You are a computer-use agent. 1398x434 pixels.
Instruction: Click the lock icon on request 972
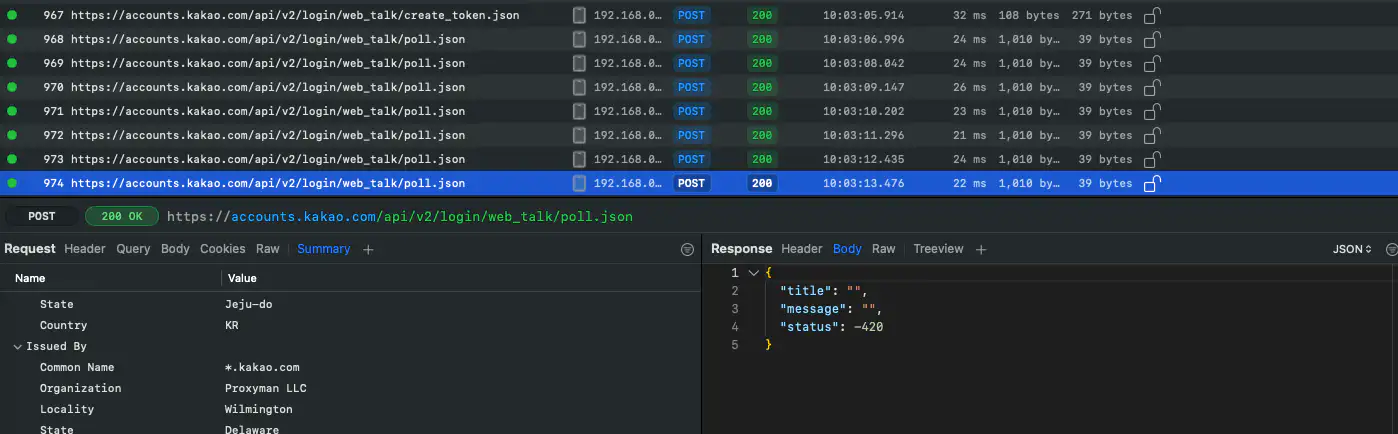(x=1152, y=135)
